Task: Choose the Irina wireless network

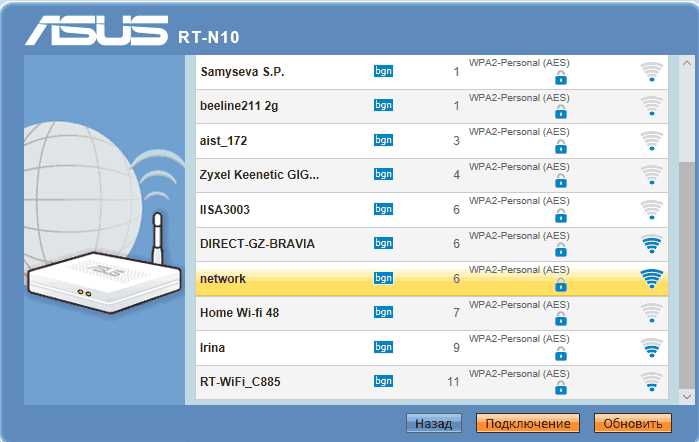Action: pyautogui.click(x=432, y=348)
